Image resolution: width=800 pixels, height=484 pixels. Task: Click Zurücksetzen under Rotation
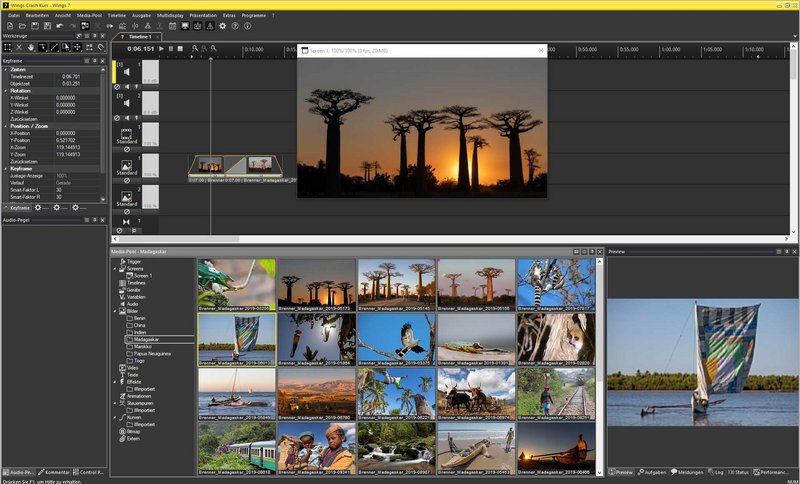click(x=24, y=119)
